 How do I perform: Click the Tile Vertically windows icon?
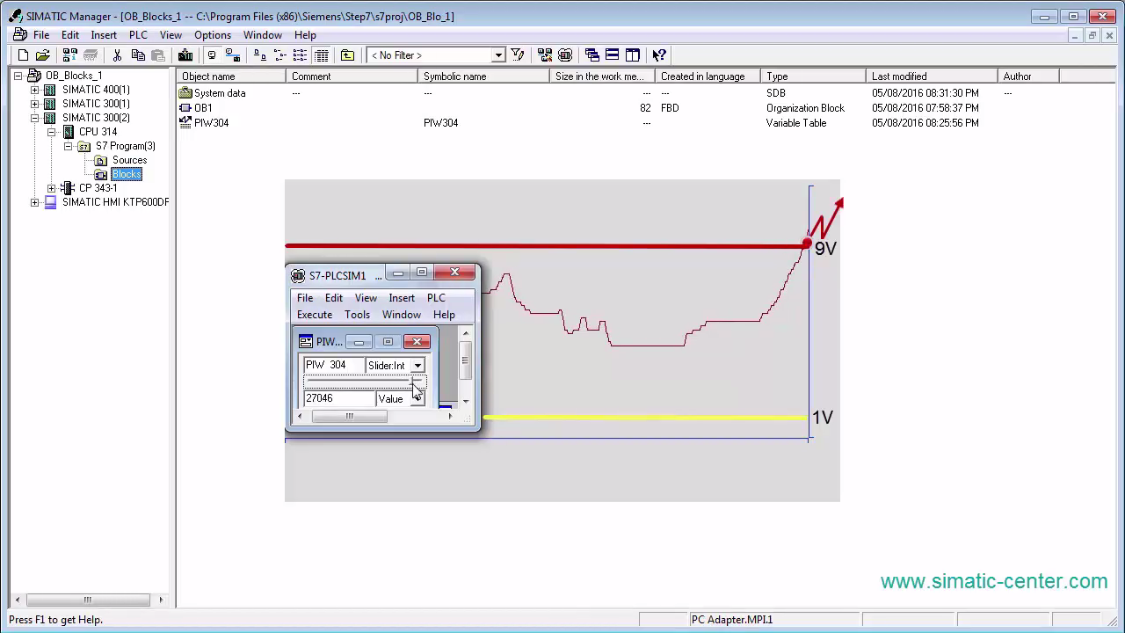coord(633,55)
